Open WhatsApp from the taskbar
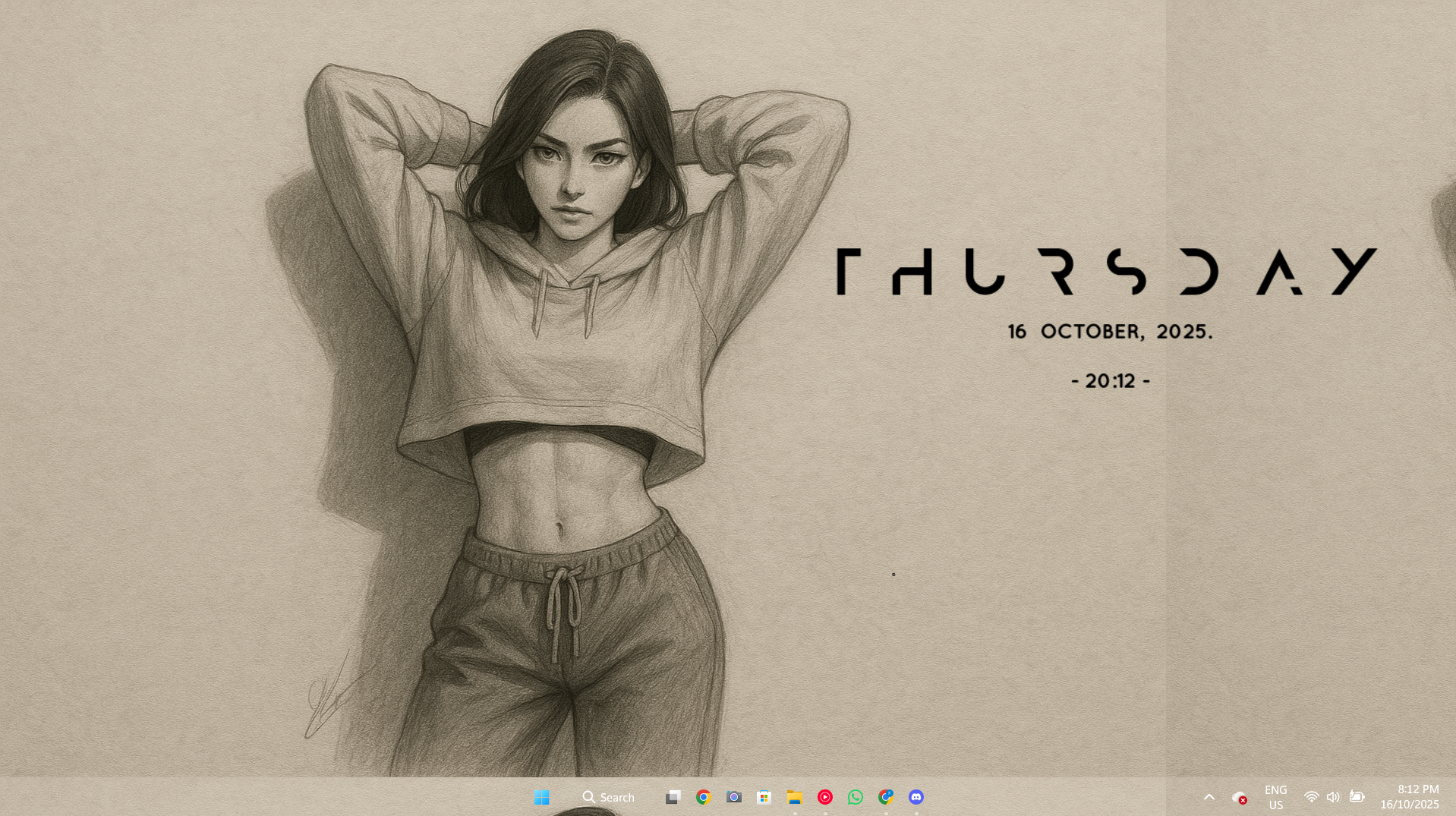 tap(855, 797)
